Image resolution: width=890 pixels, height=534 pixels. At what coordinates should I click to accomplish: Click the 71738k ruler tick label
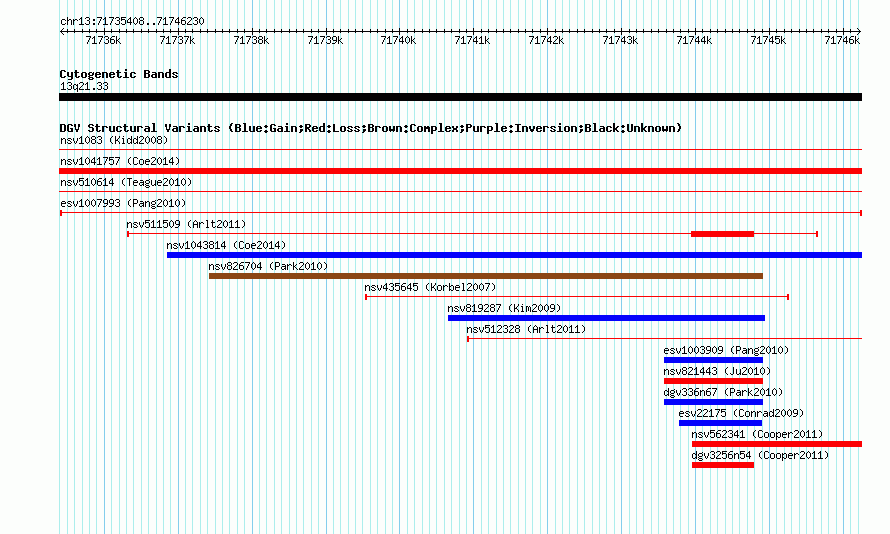coord(251,40)
